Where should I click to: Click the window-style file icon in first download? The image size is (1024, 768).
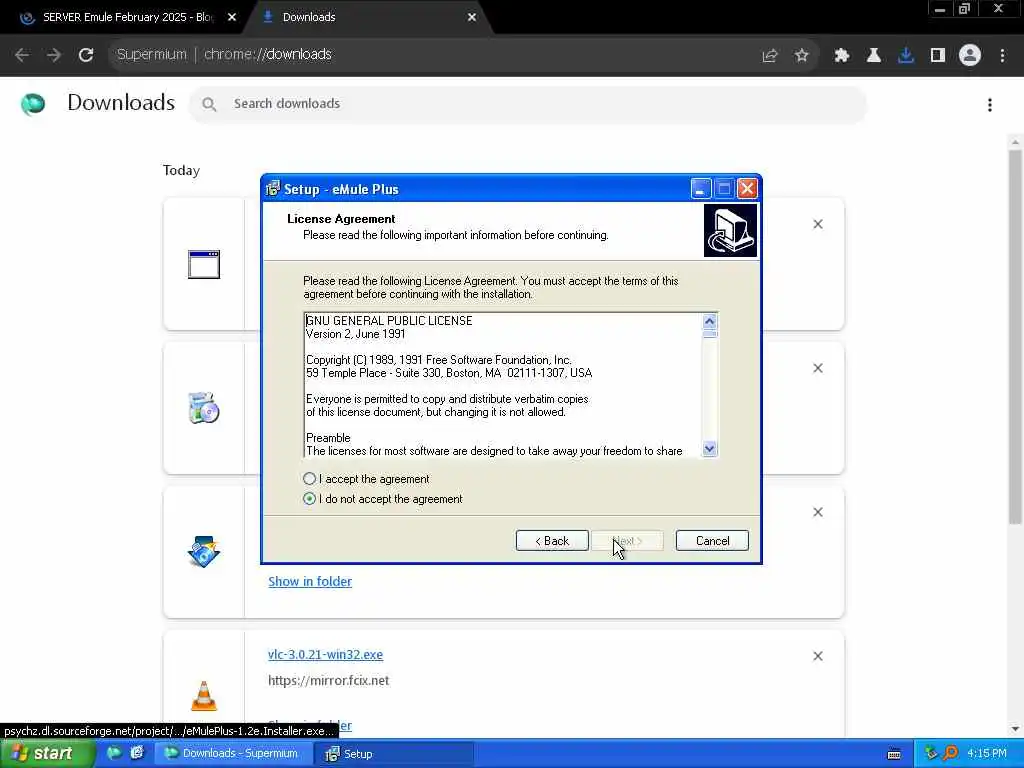[204, 264]
